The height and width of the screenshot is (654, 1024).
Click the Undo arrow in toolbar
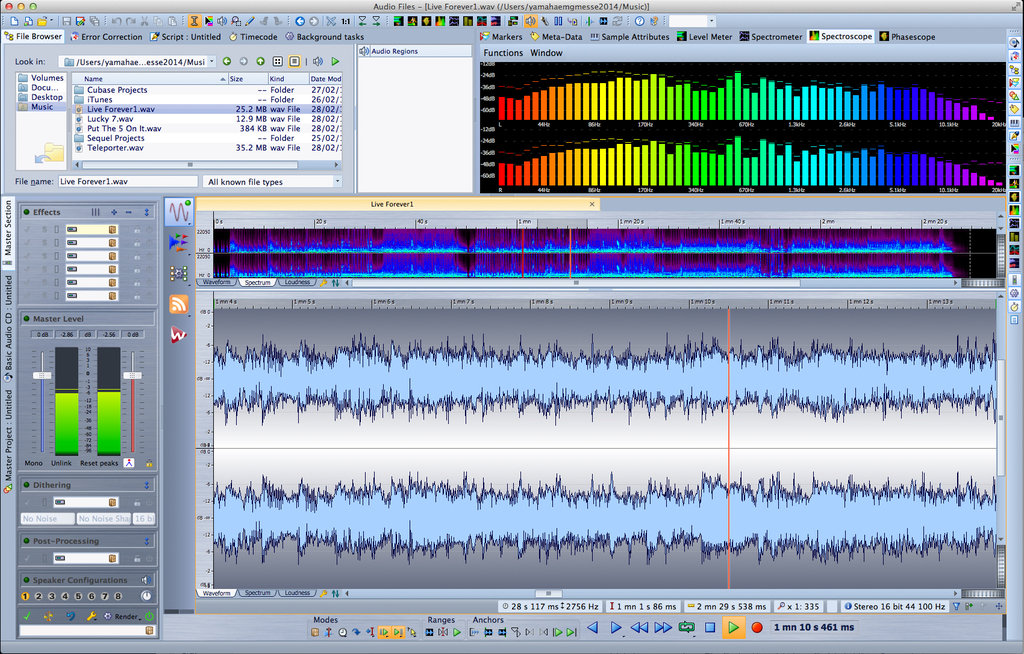pyautogui.click(x=116, y=22)
